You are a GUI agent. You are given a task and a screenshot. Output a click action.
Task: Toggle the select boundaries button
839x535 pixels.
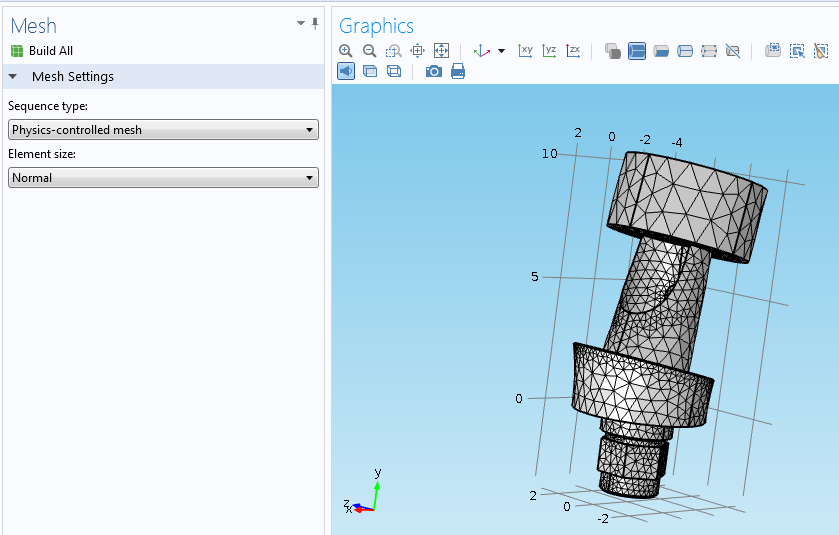pos(661,51)
